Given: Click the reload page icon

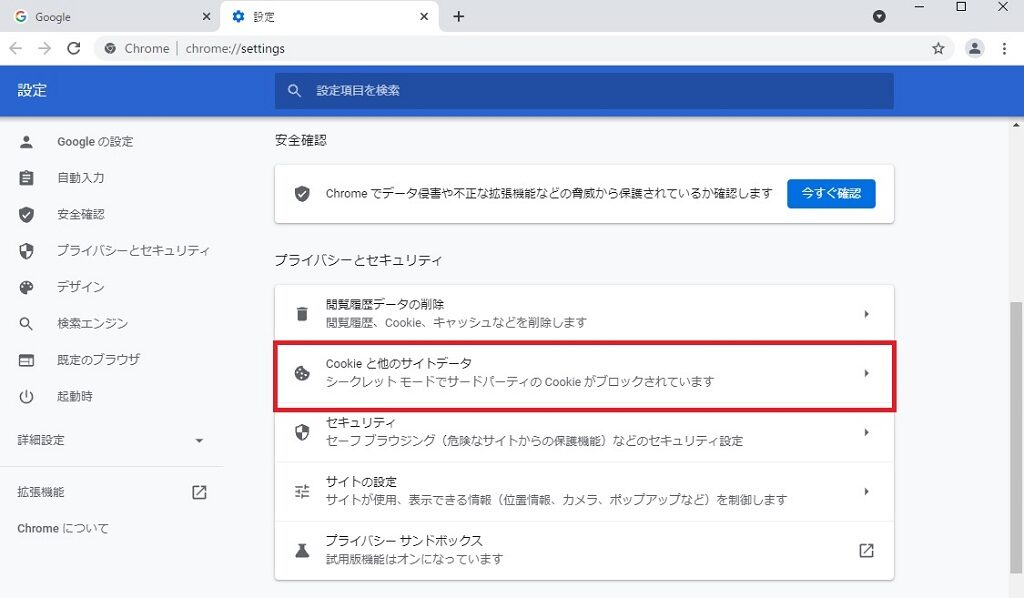Looking at the screenshot, I should coord(73,48).
